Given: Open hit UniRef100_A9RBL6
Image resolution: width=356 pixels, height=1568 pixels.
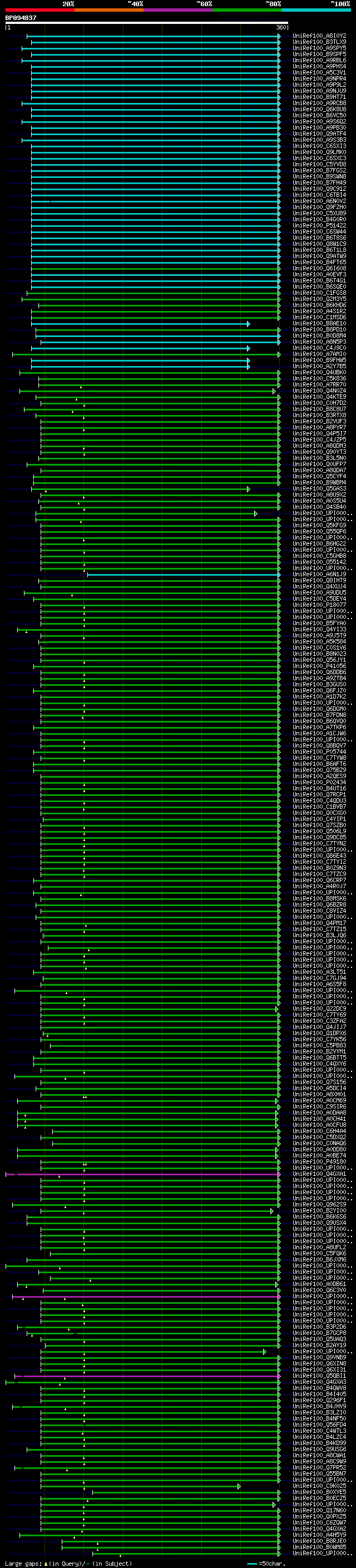Looking at the screenshot, I should pyautogui.click(x=319, y=60).
